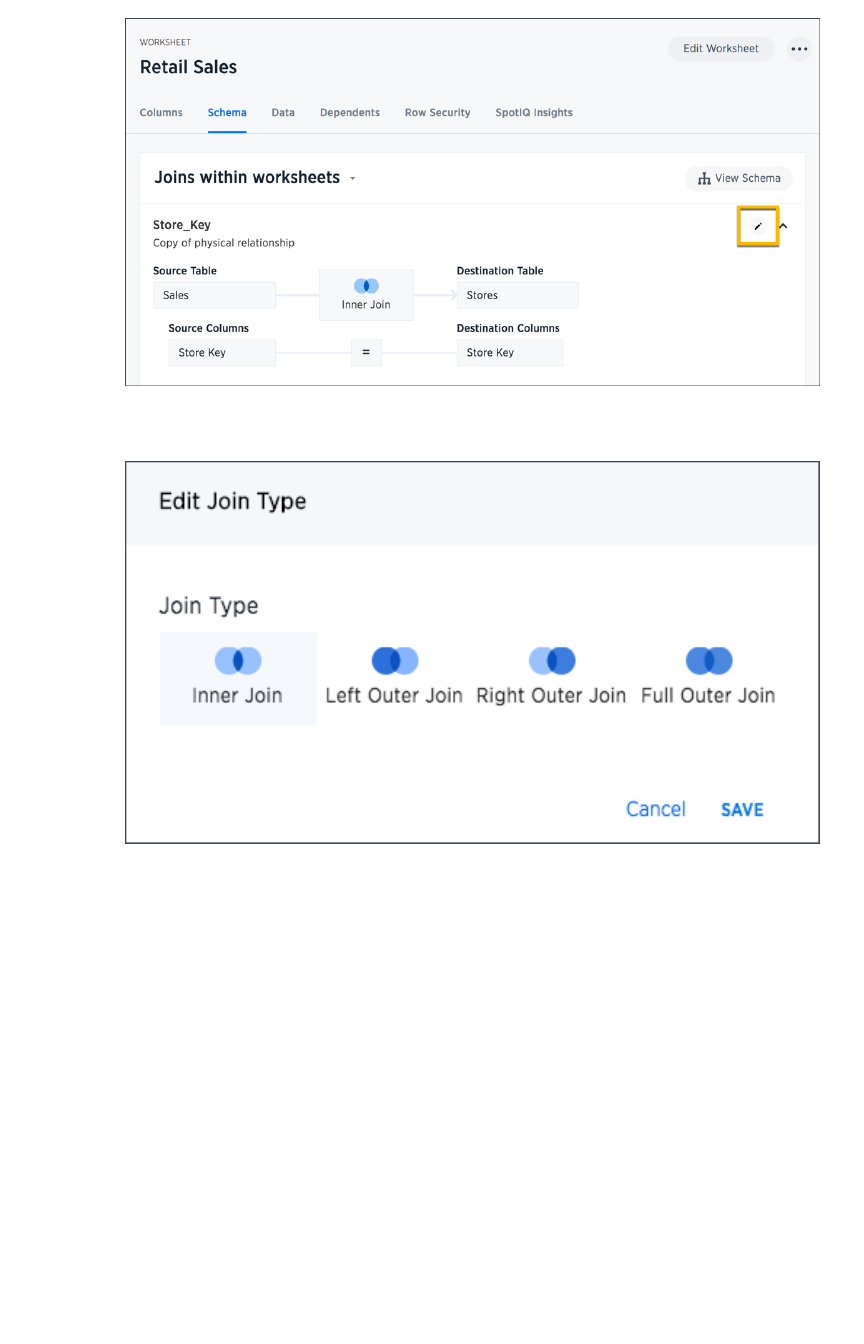
Task: Open the three-dot more options menu
Action: click(x=799, y=49)
